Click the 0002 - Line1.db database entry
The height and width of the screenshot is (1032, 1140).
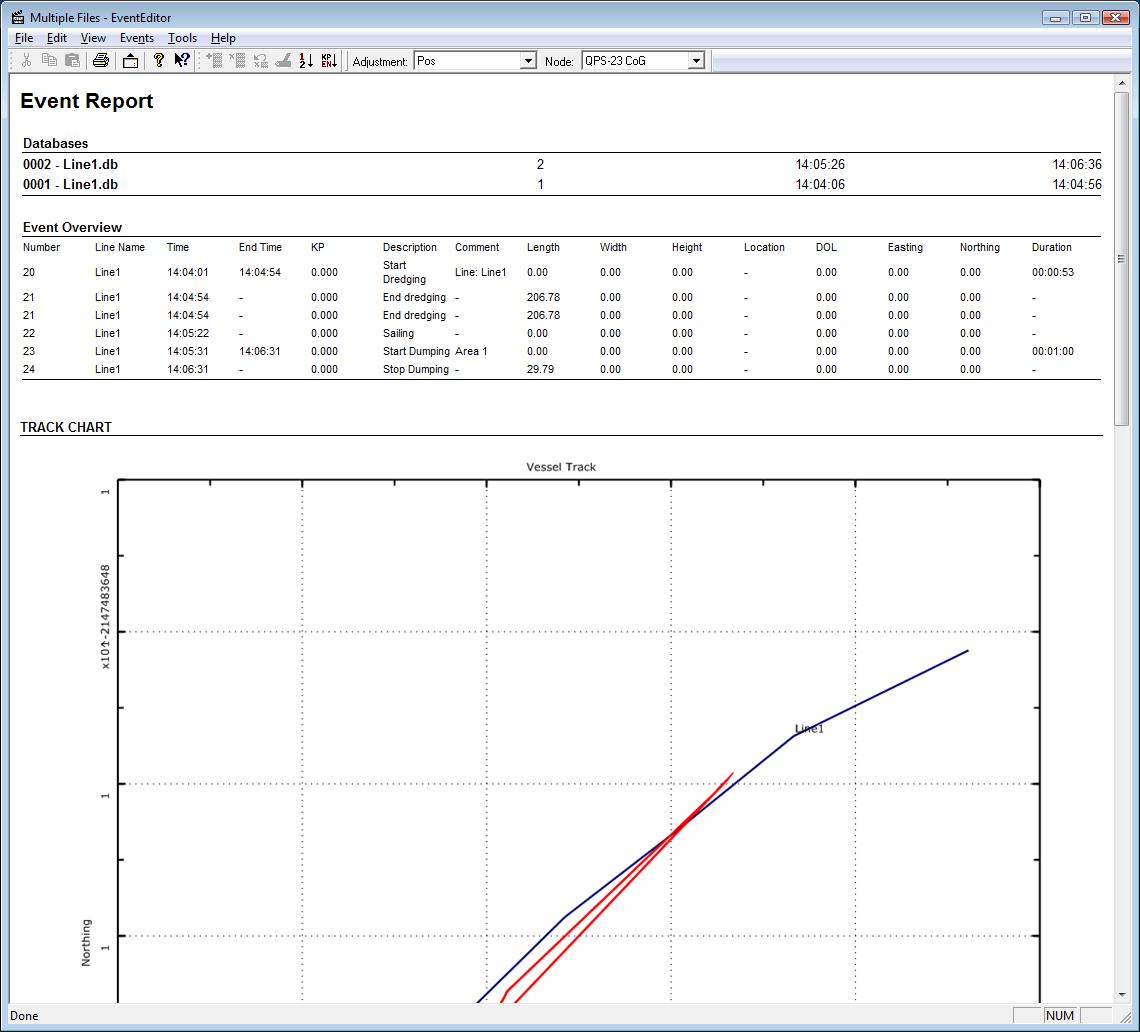[x=71, y=164]
